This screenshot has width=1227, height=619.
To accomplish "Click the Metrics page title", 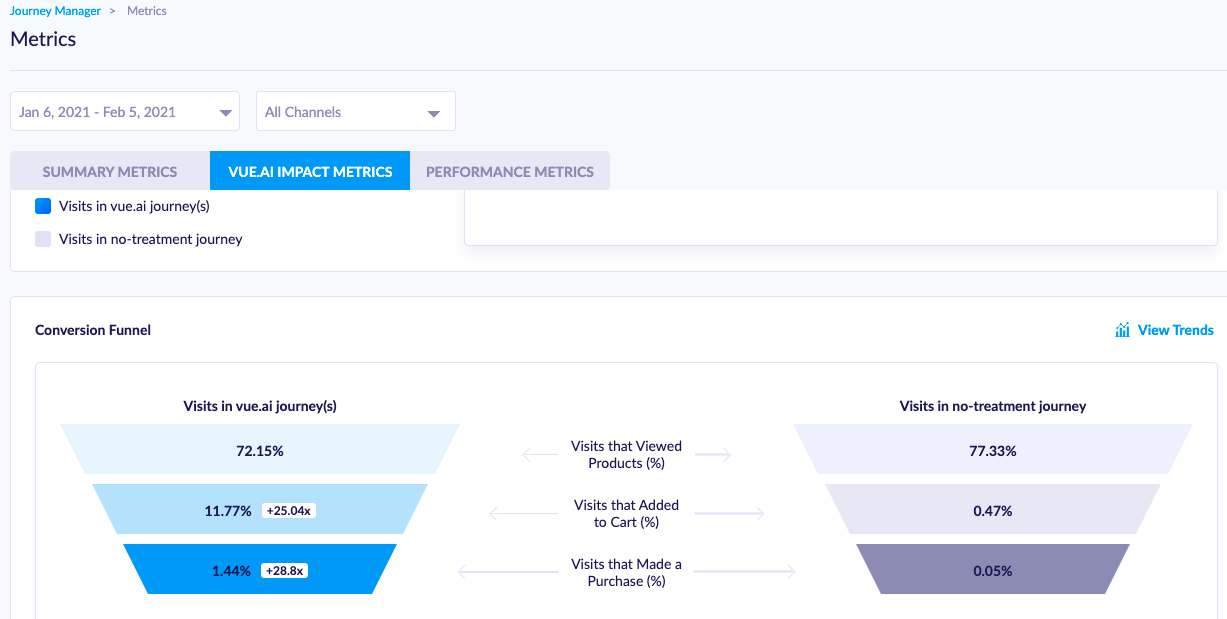I will coord(43,39).
